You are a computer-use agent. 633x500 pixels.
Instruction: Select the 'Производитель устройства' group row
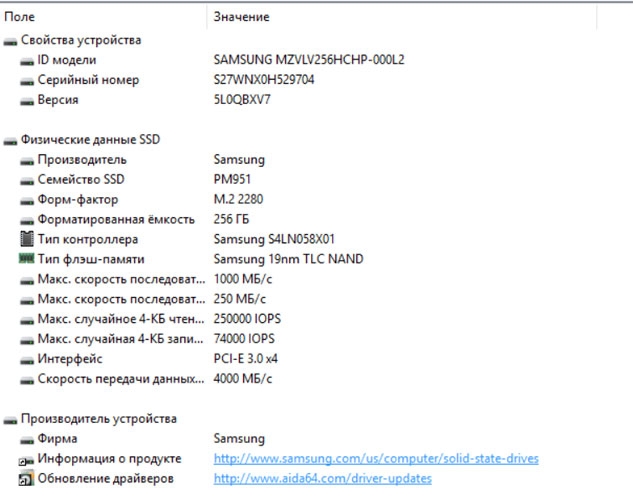pyautogui.click(x=99, y=419)
